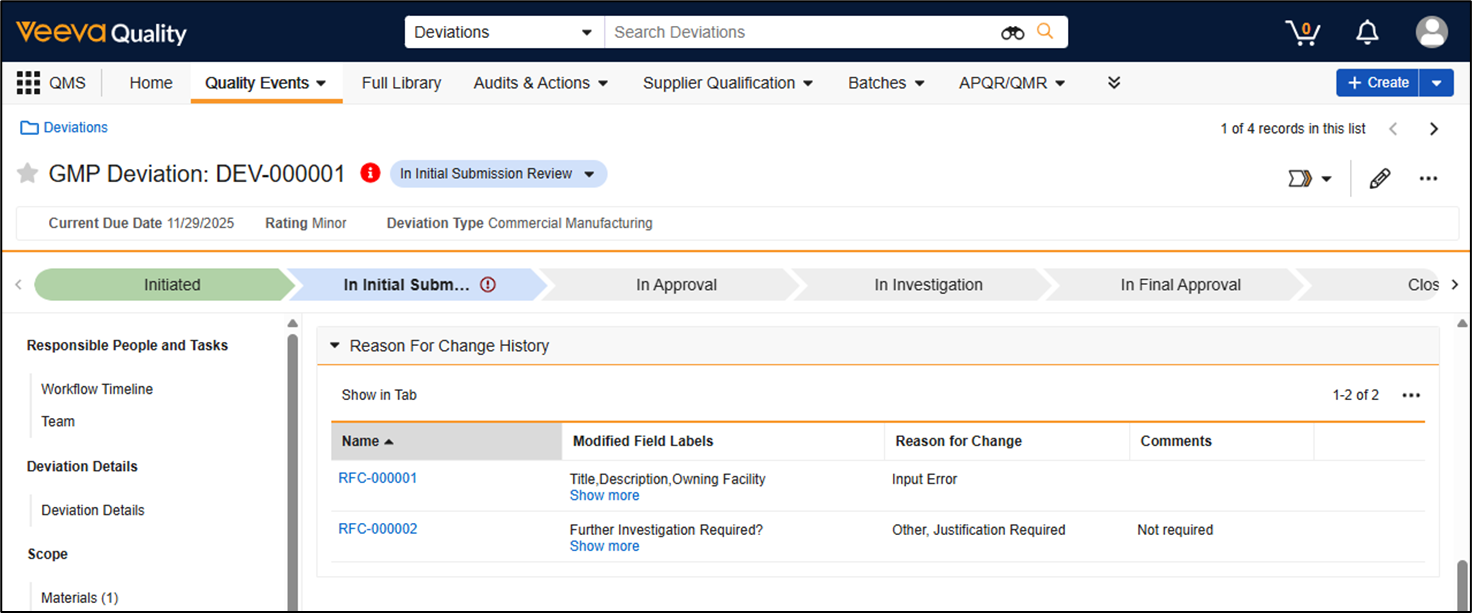Click in the Search Deviations field
Image resolution: width=1472 pixels, height=613 pixels.
click(x=800, y=32)
